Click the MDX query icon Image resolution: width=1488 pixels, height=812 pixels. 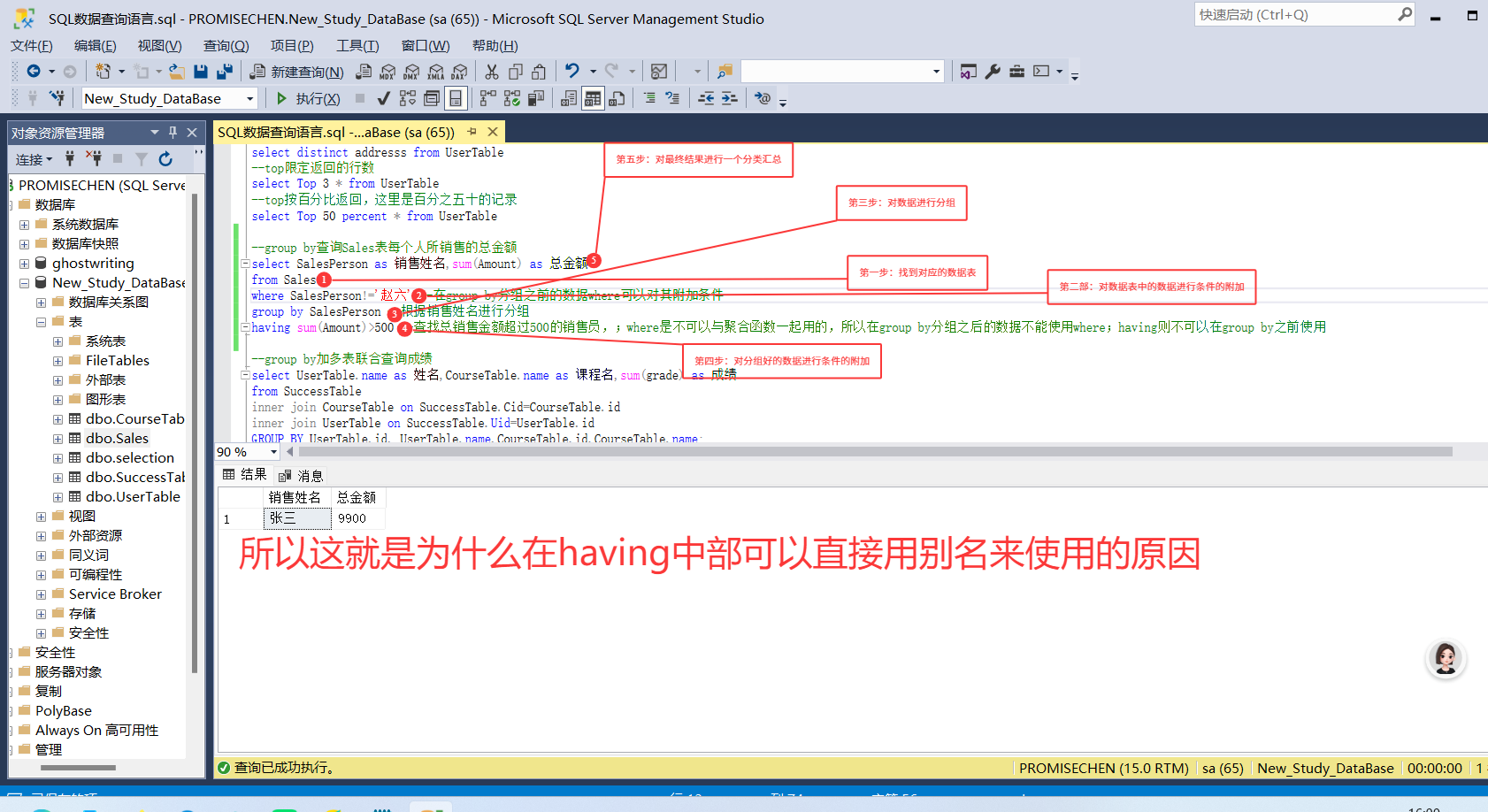point(387,72)
